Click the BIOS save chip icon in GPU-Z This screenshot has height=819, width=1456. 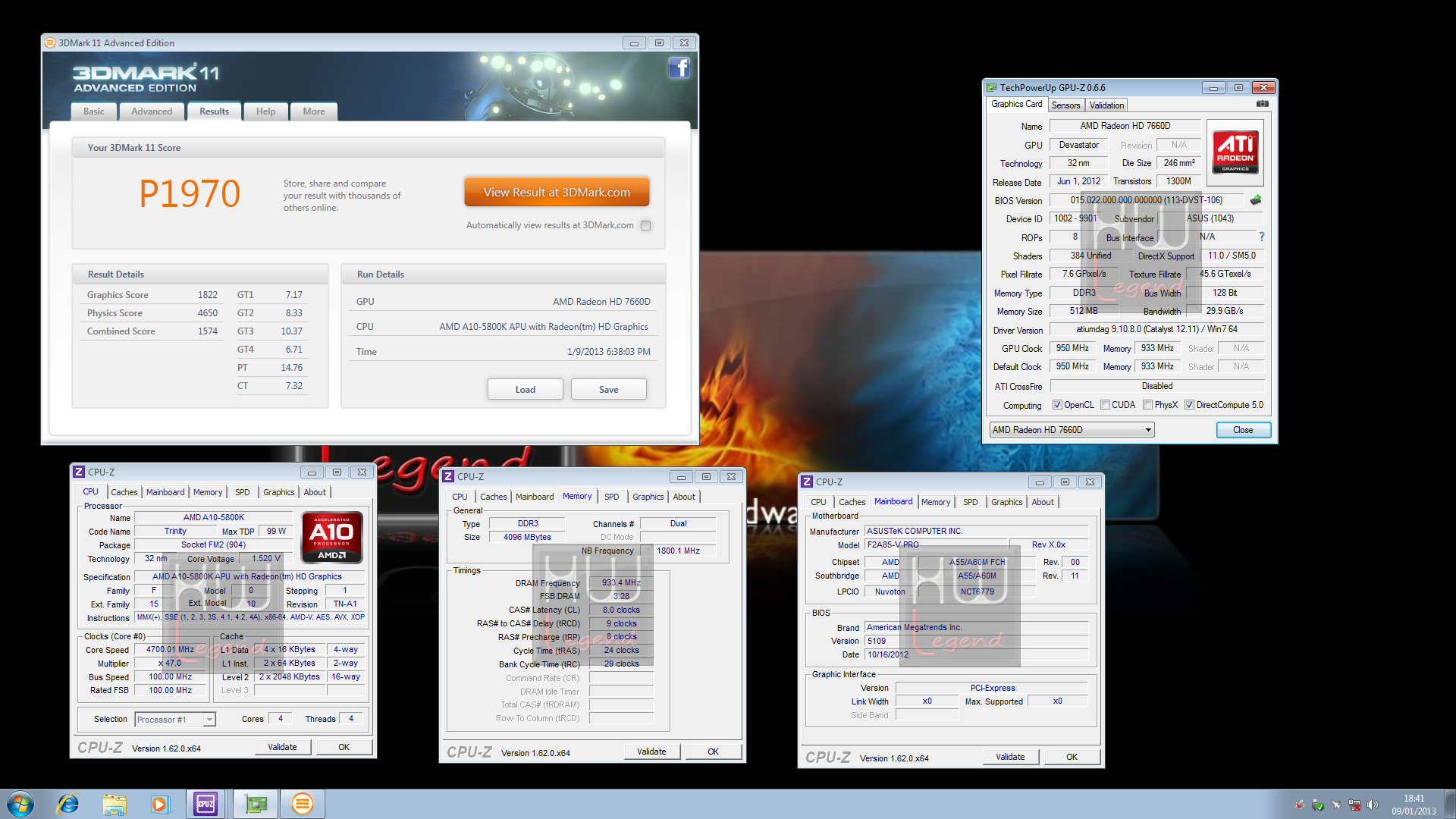click(1256, 200)
